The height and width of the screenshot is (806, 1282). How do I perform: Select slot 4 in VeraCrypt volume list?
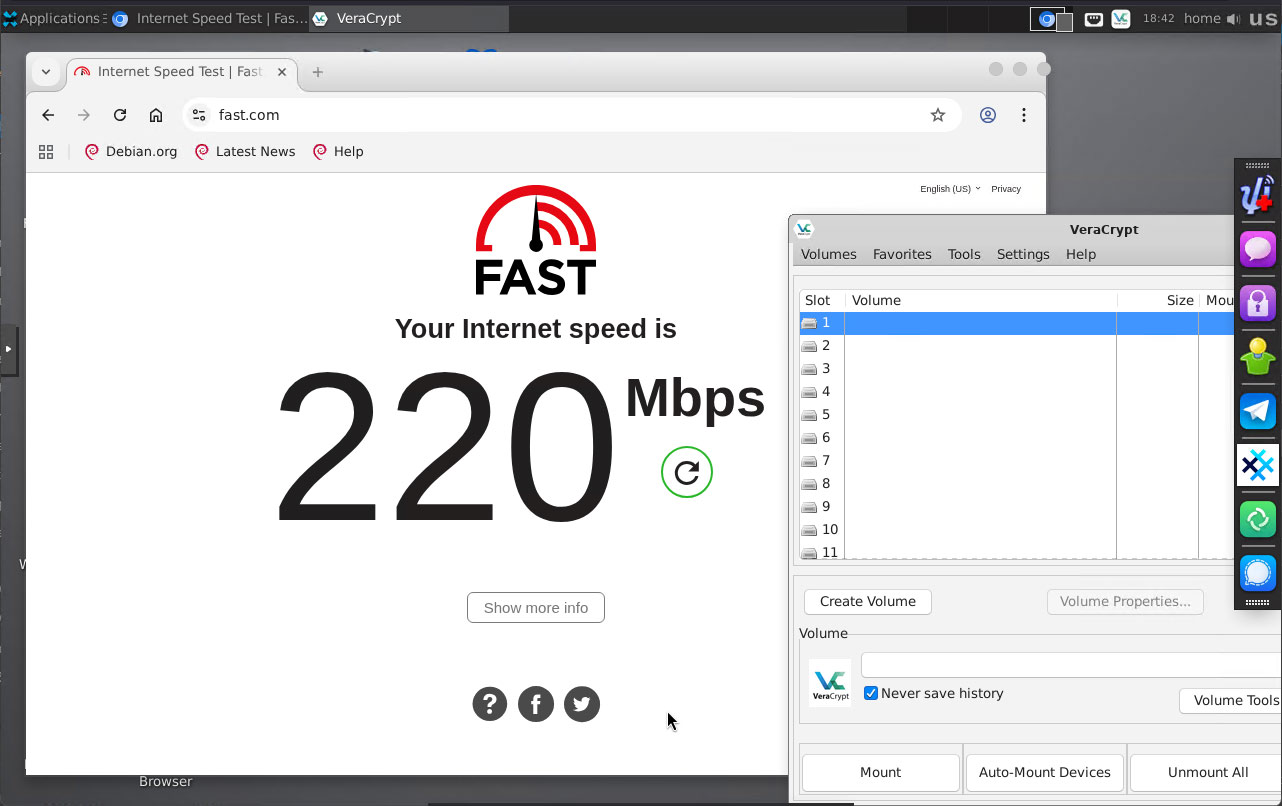(x=1016, y=392)
